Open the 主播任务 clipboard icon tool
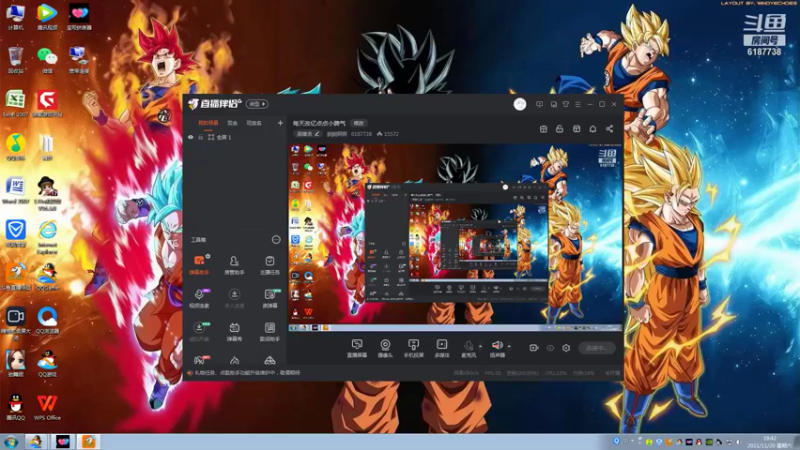This screenshot has width=800, height=450. point(269,264)
